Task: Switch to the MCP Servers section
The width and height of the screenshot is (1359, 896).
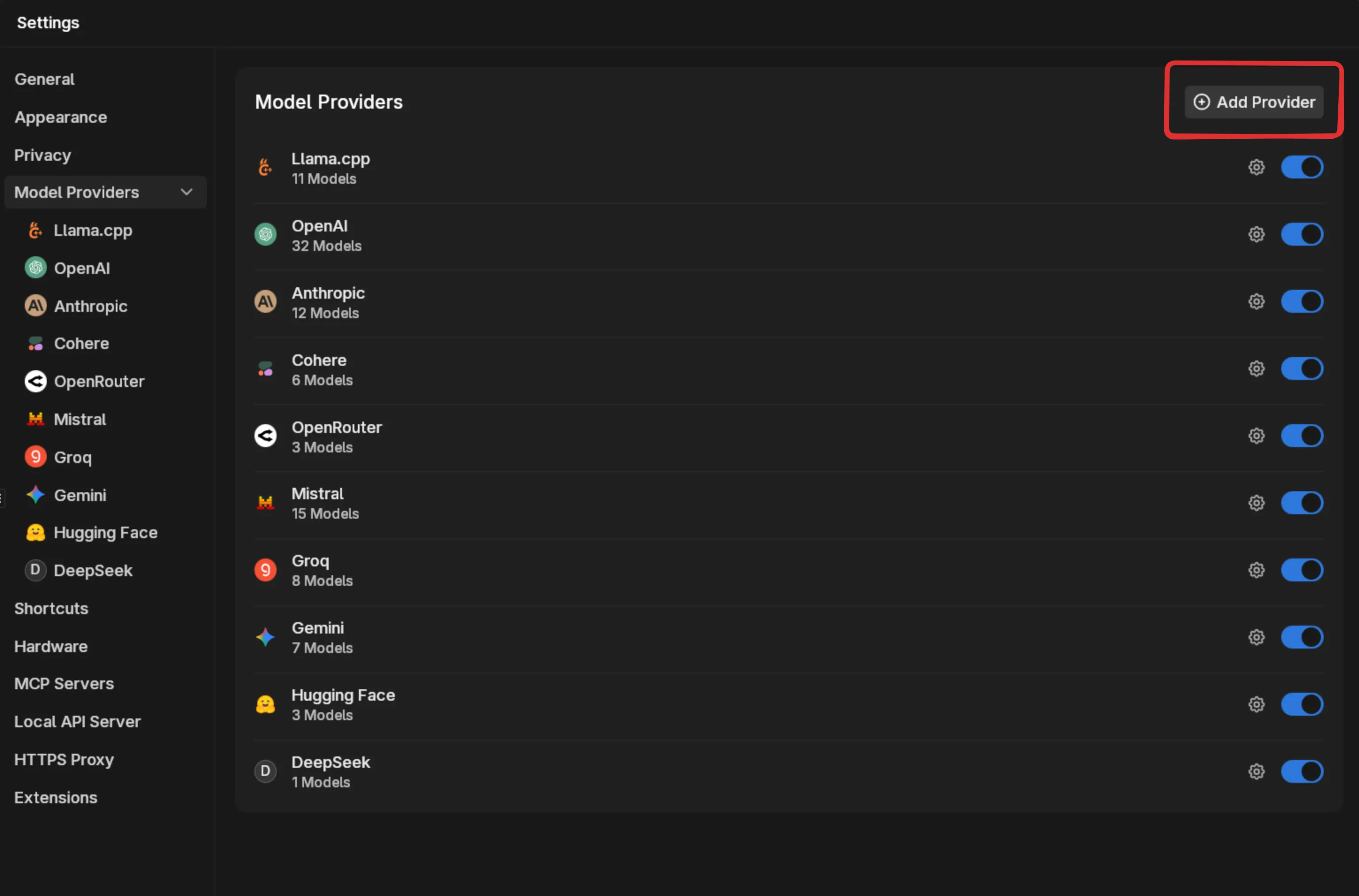Action: pyautogui.click(x=64, y=683)
